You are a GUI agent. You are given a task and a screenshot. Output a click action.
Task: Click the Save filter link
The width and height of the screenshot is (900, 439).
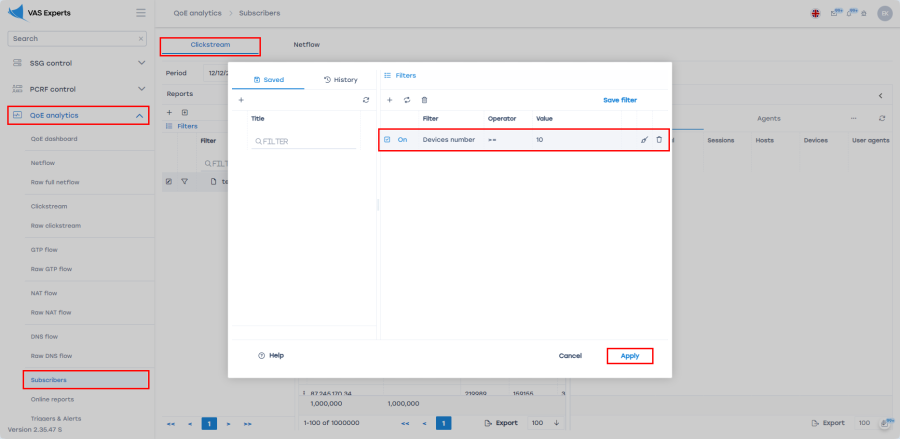(619, 100)
